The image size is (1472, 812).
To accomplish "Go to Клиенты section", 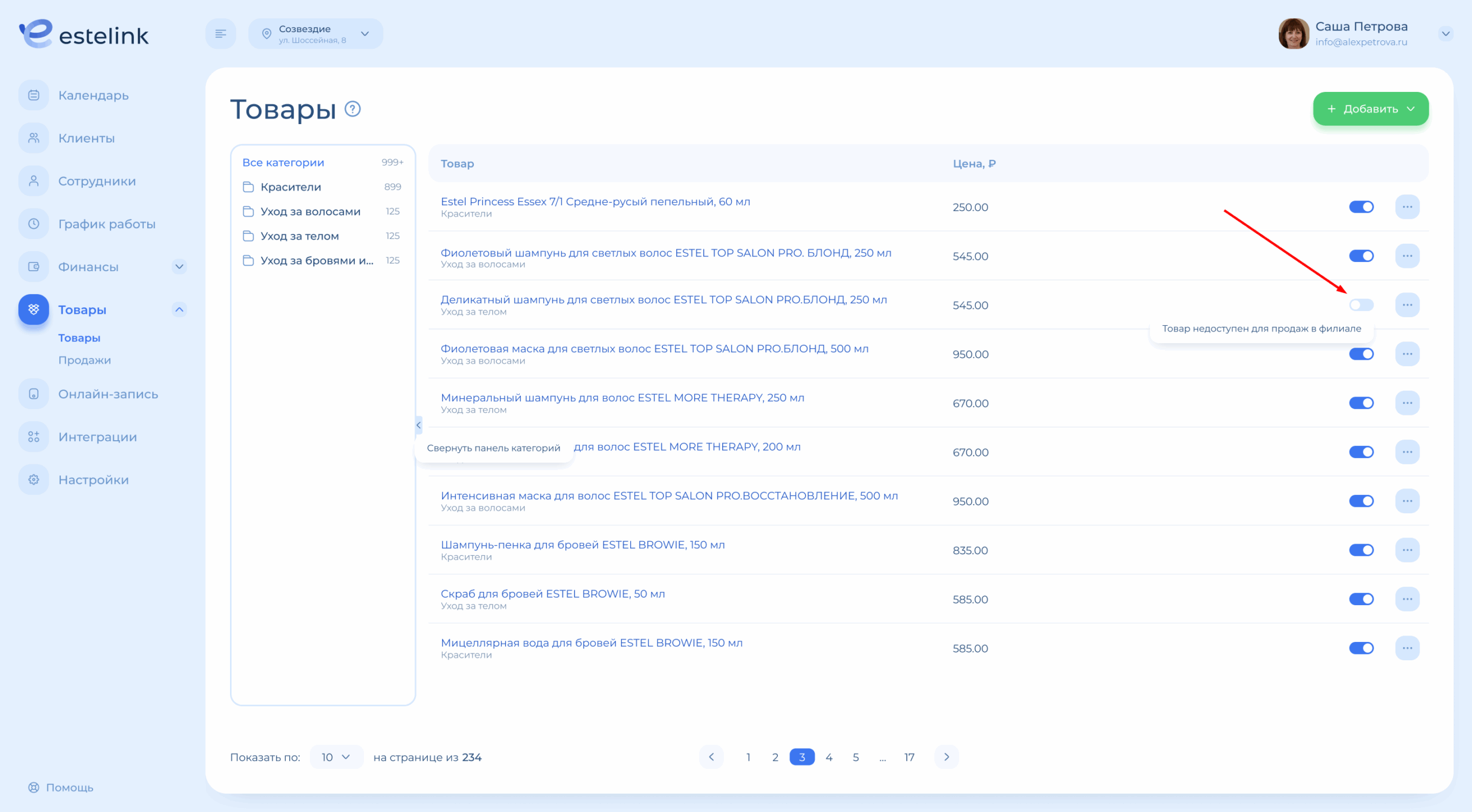I will pos(86,138).
